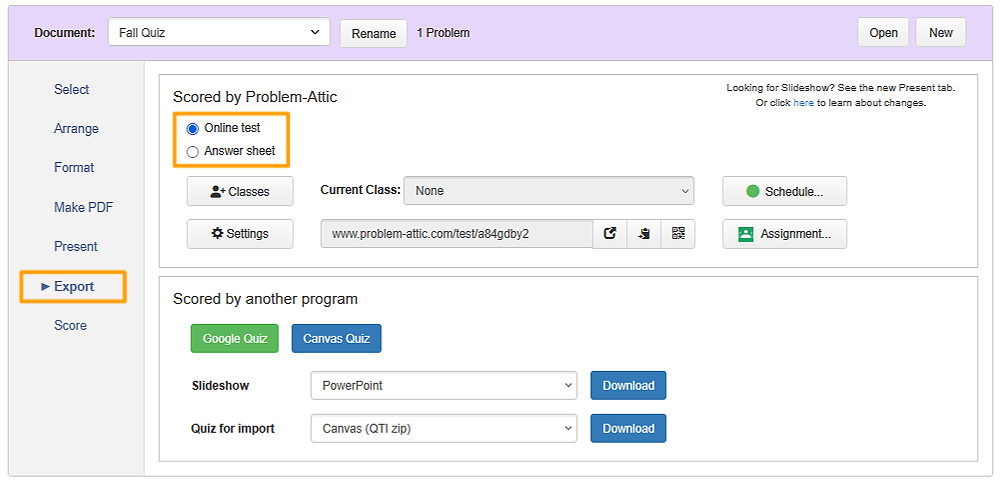
Task: Open Google Classroom Assignment button
Action: tap(785, 234)
